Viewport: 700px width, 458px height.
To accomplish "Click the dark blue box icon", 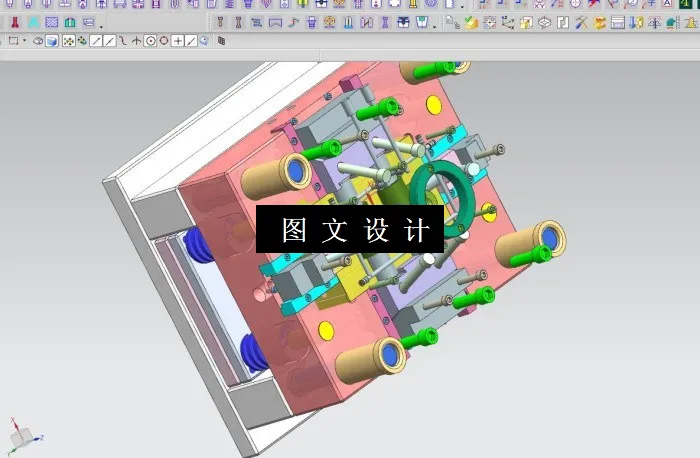I will click(x=403, y=22).
